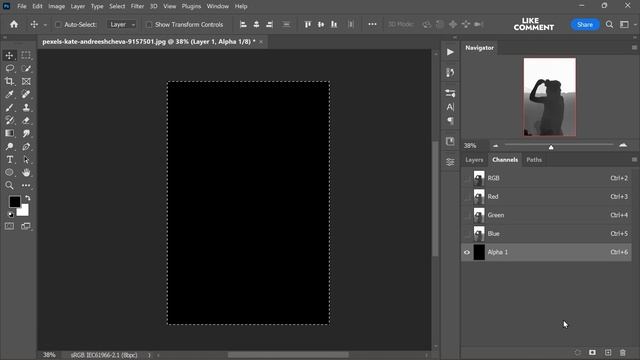Viewport: 640px width, 360px height.
Task: Hide the Alpha 1 channel
Action: point(467,252)
